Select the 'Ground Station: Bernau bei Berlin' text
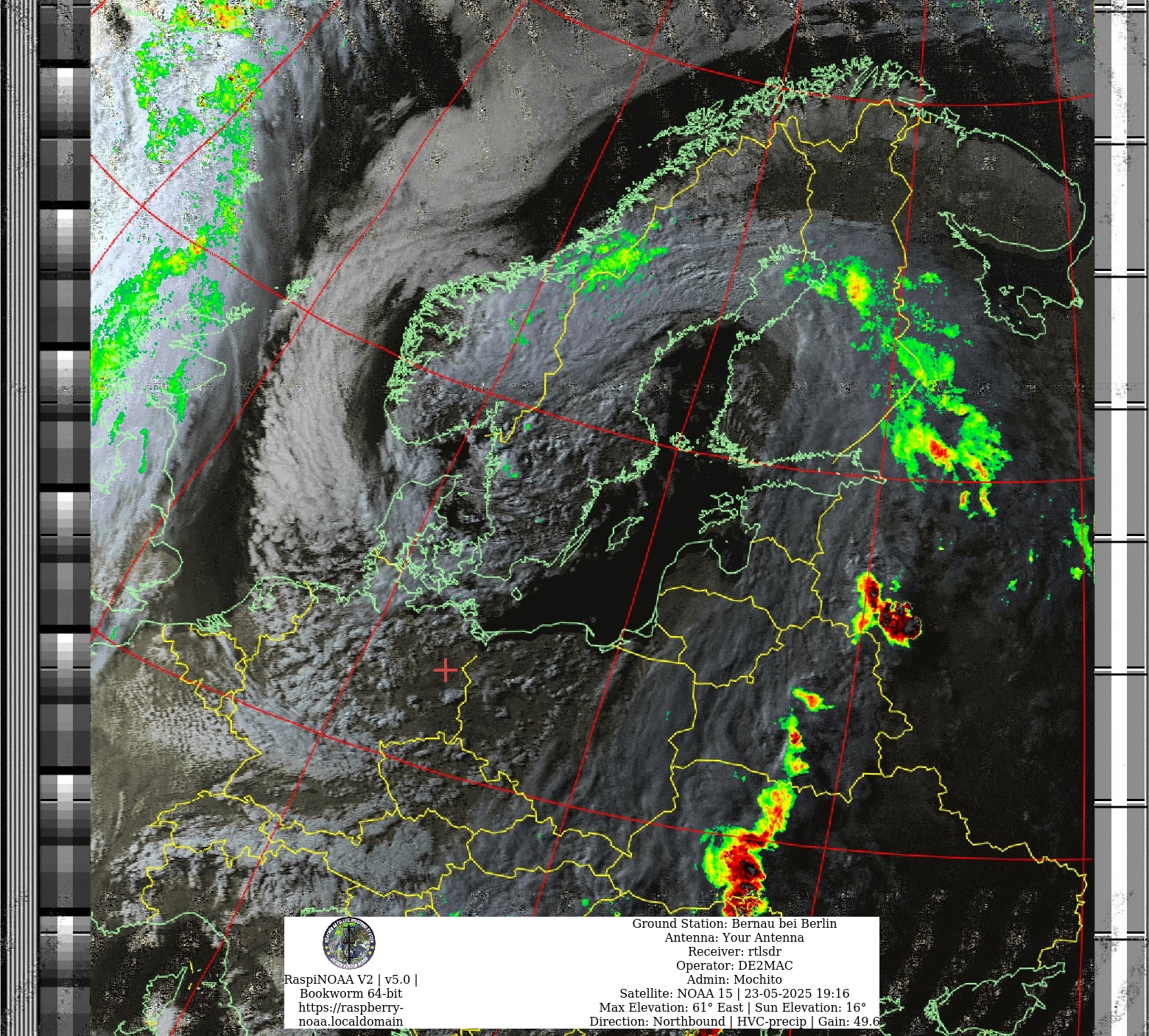 (734, 923)
